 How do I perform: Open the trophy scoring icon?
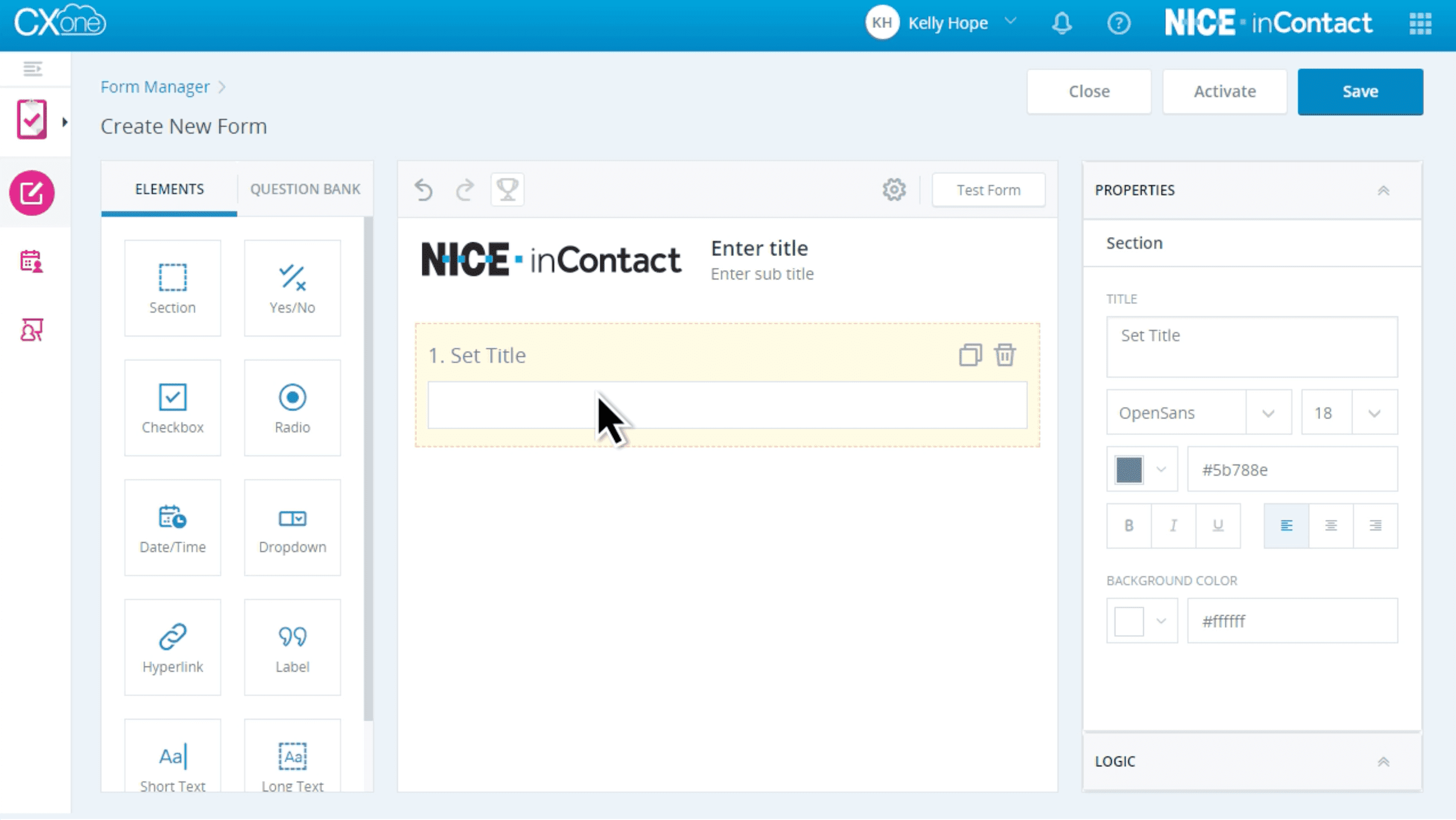507,190
